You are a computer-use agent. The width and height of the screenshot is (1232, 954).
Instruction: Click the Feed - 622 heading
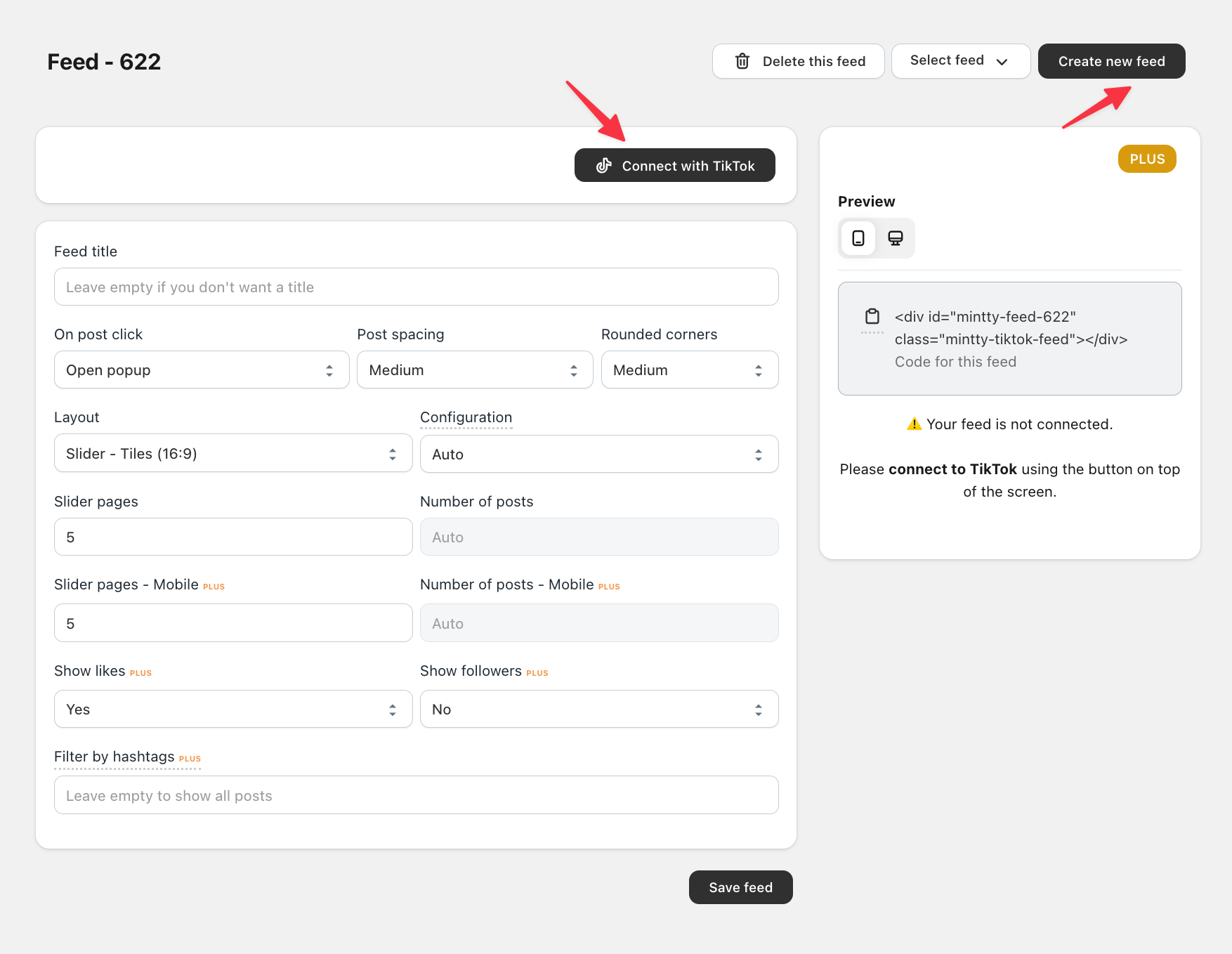tap(104, 62)
